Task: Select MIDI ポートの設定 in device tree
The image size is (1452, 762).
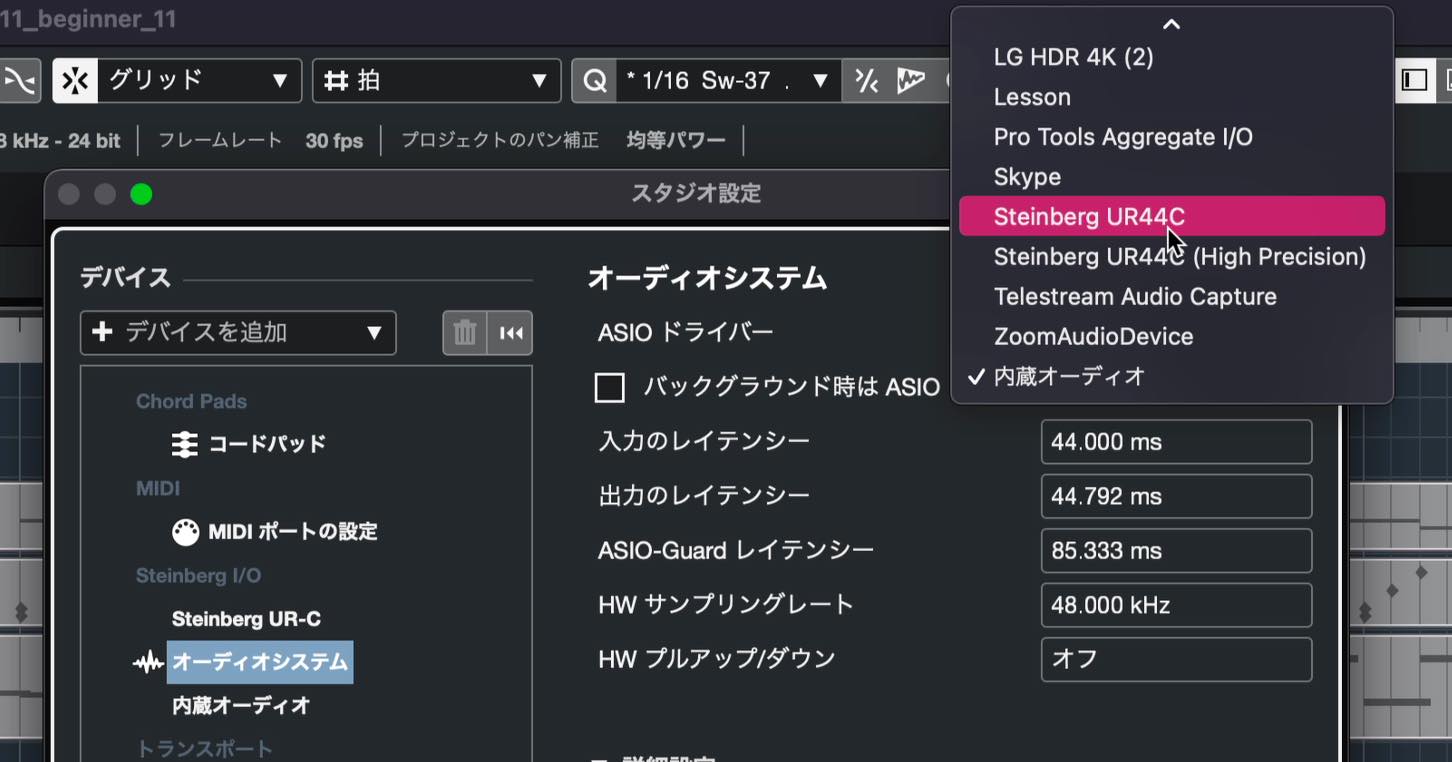Action: [293, 531]
